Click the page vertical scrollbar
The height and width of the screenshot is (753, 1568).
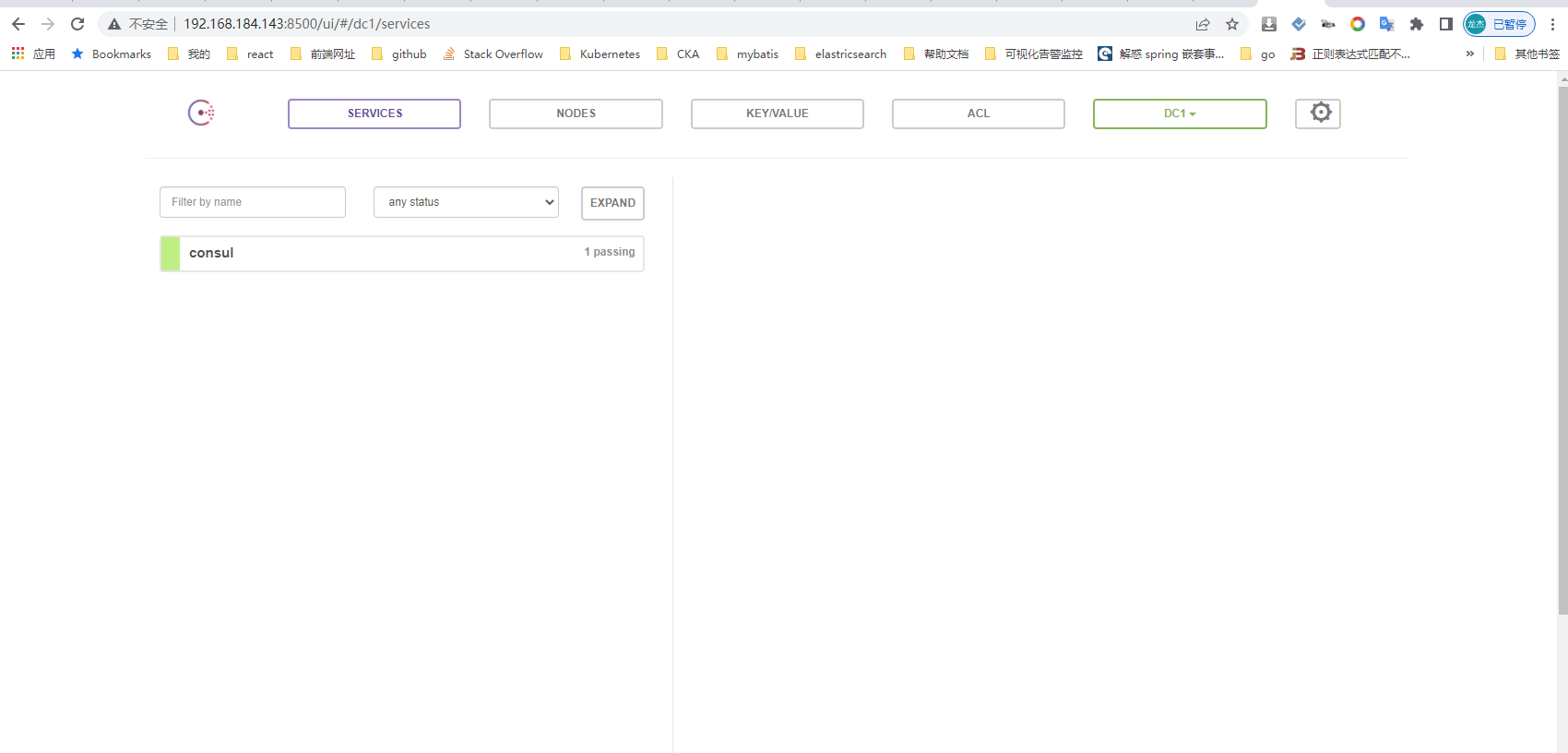pos(1562,351)
